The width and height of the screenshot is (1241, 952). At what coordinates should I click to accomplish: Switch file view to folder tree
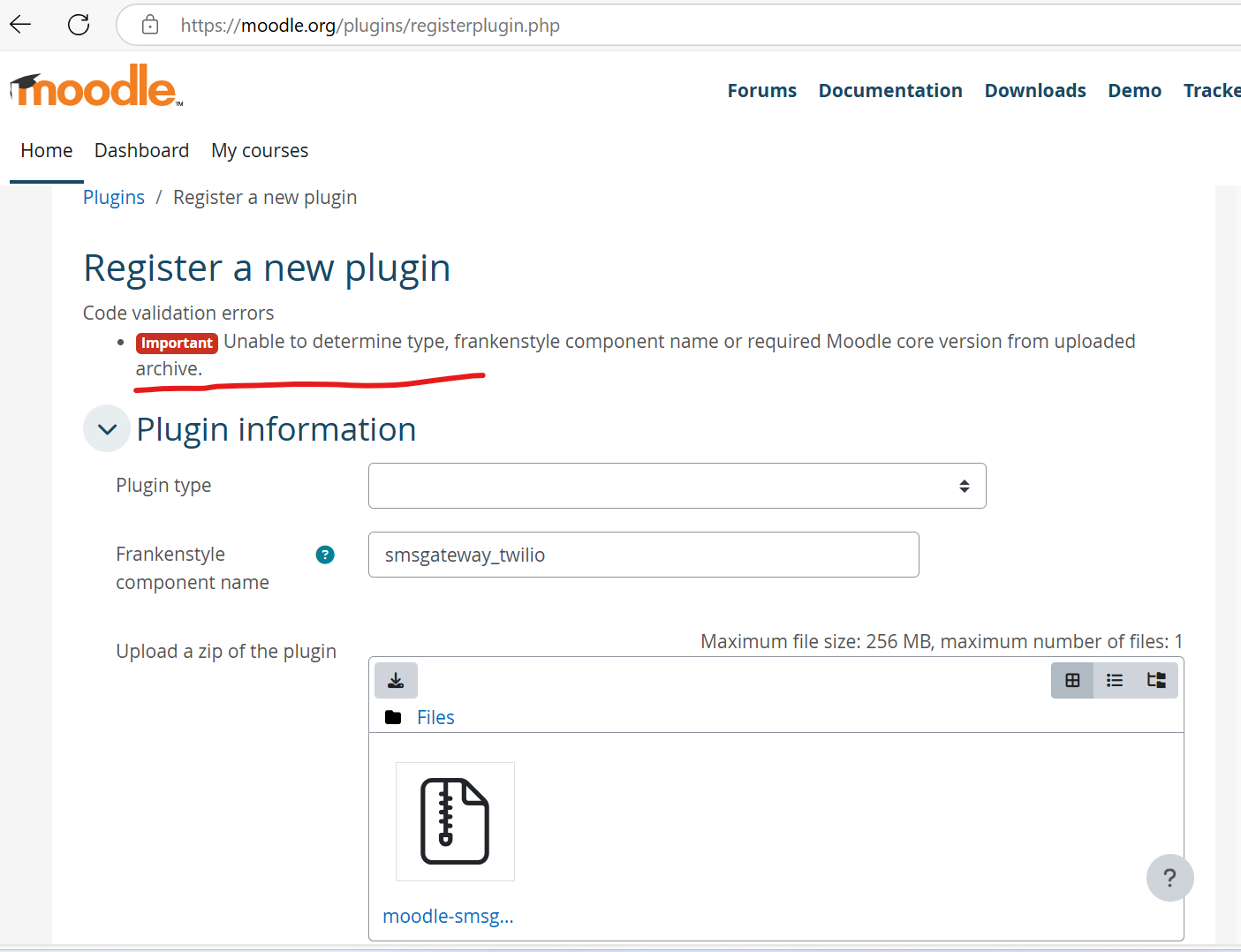[1156, 680]
